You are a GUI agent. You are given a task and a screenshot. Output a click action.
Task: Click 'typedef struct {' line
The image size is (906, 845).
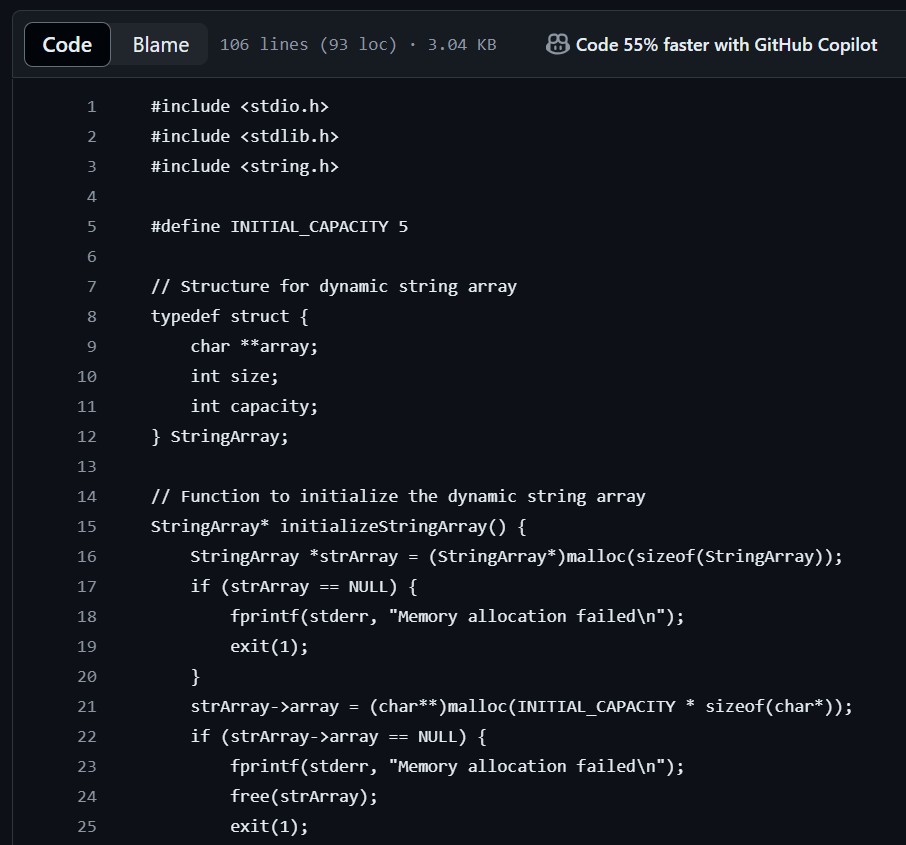click(x=229, y=317)
